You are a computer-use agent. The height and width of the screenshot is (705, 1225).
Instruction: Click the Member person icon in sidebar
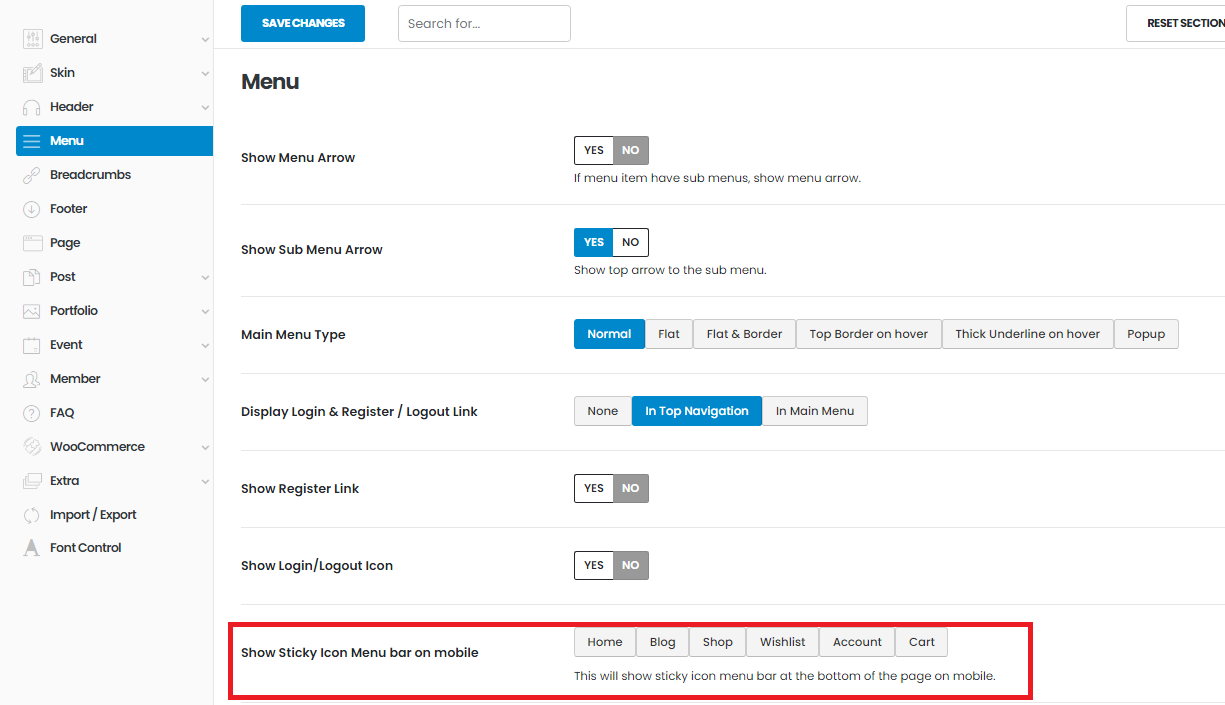[x=32, y=379]
